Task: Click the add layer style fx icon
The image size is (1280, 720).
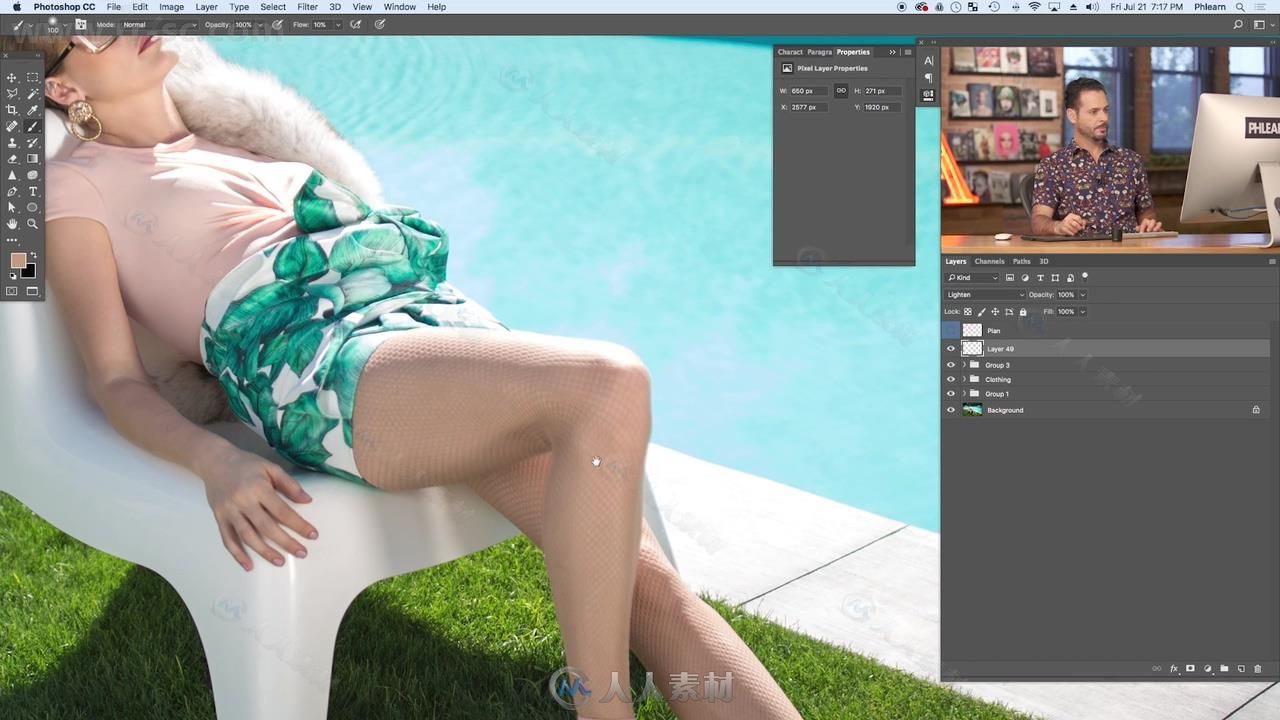Action: [1174, 668]
